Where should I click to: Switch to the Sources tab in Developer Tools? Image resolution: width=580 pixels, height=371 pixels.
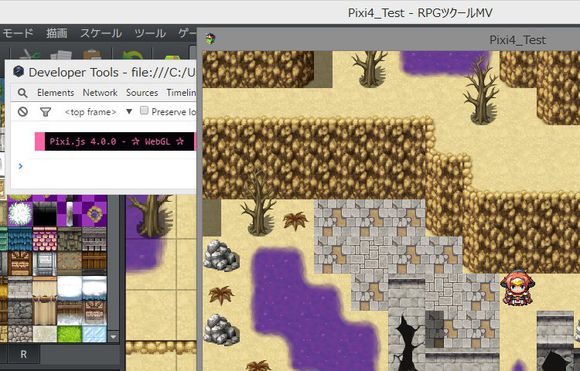pyautogui.click(x=142, y=93)
